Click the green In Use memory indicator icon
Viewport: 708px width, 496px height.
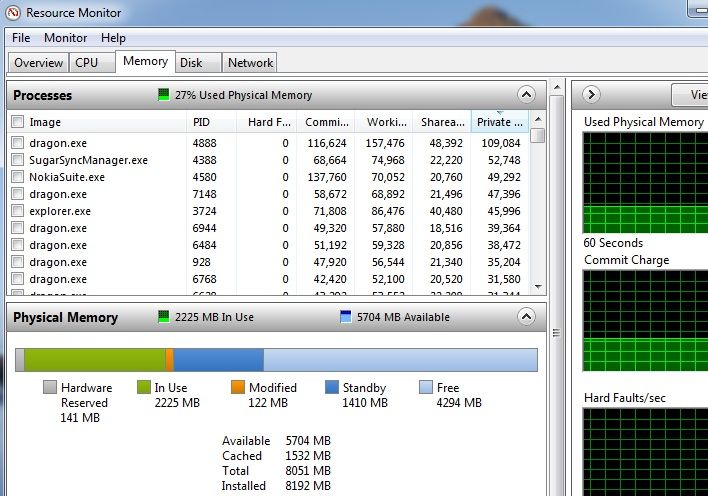pos(166,317)
